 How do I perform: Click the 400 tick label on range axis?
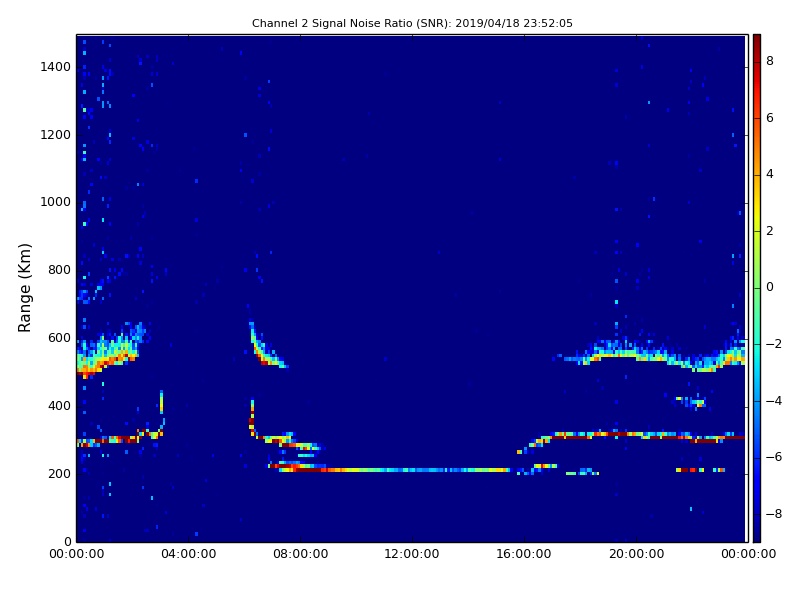[x=59, y=406]
